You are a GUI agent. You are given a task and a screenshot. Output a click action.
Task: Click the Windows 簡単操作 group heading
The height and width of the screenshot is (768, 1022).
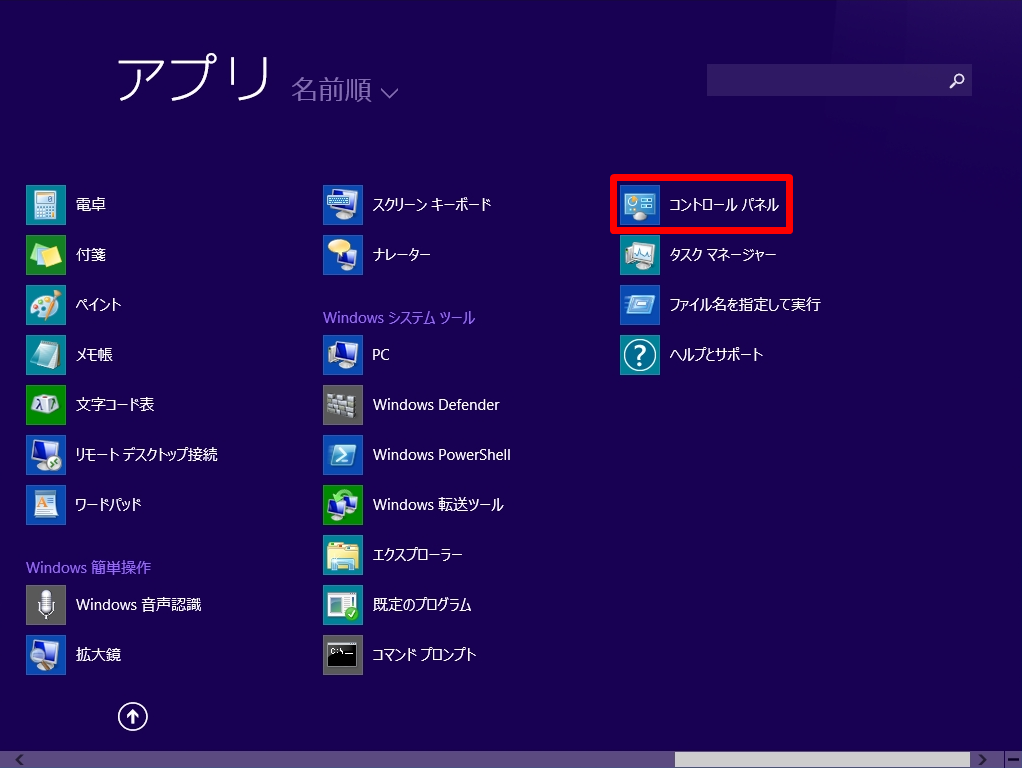coord(89,567)
